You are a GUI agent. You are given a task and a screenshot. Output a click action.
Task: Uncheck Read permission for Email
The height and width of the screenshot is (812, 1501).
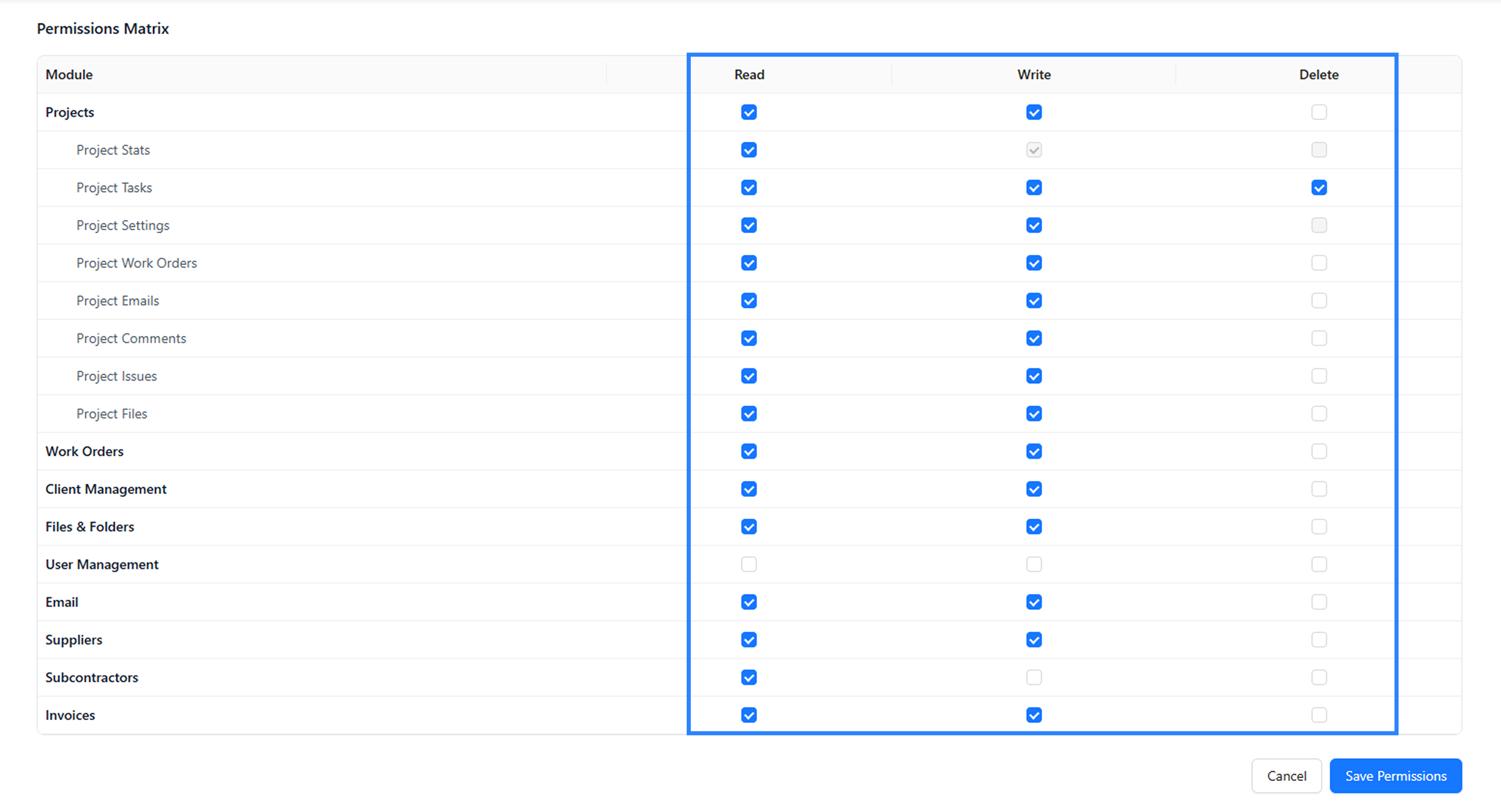coord(749,602)
